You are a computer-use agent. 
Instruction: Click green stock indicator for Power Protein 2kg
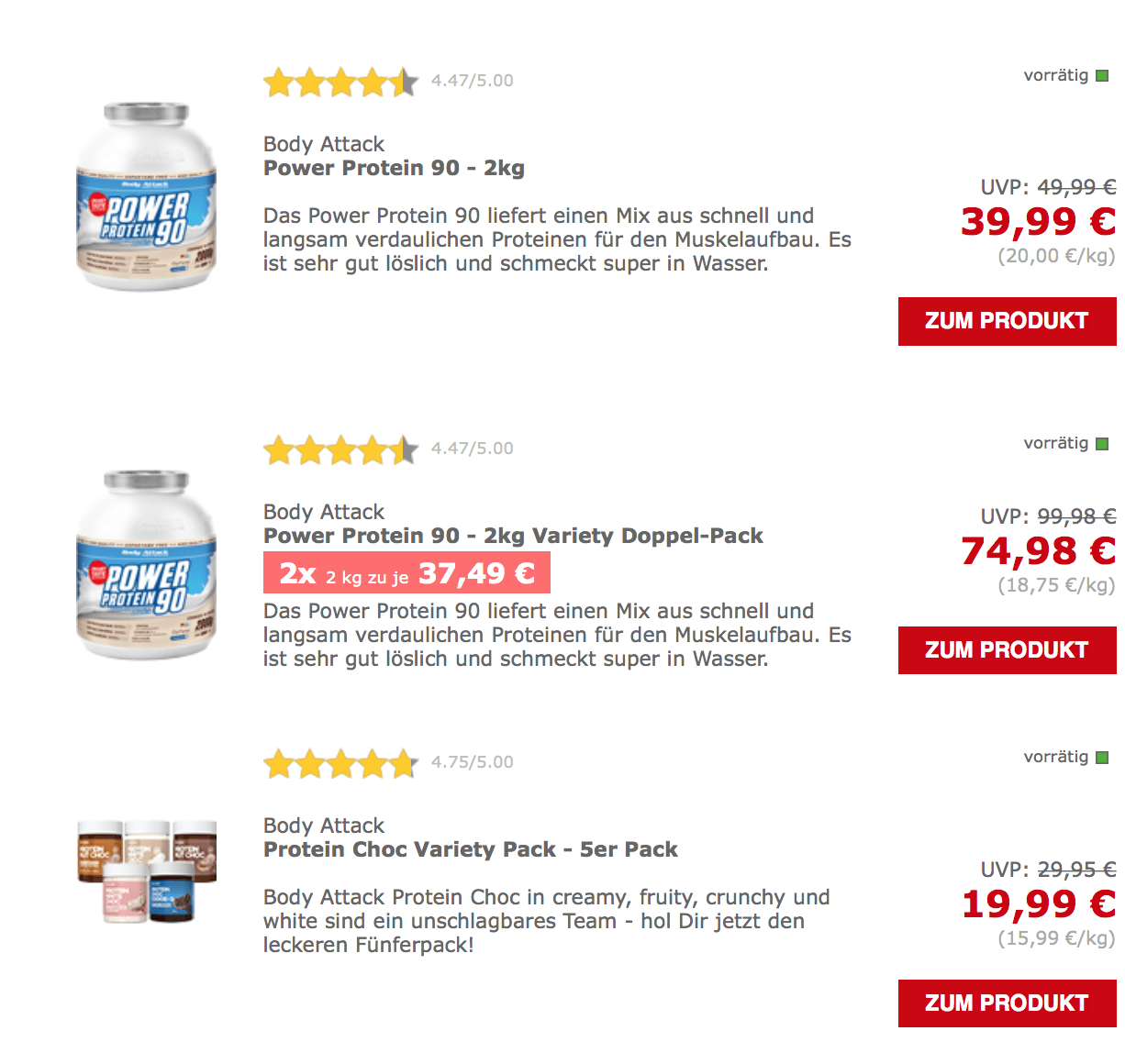[x=1102, y=76]
